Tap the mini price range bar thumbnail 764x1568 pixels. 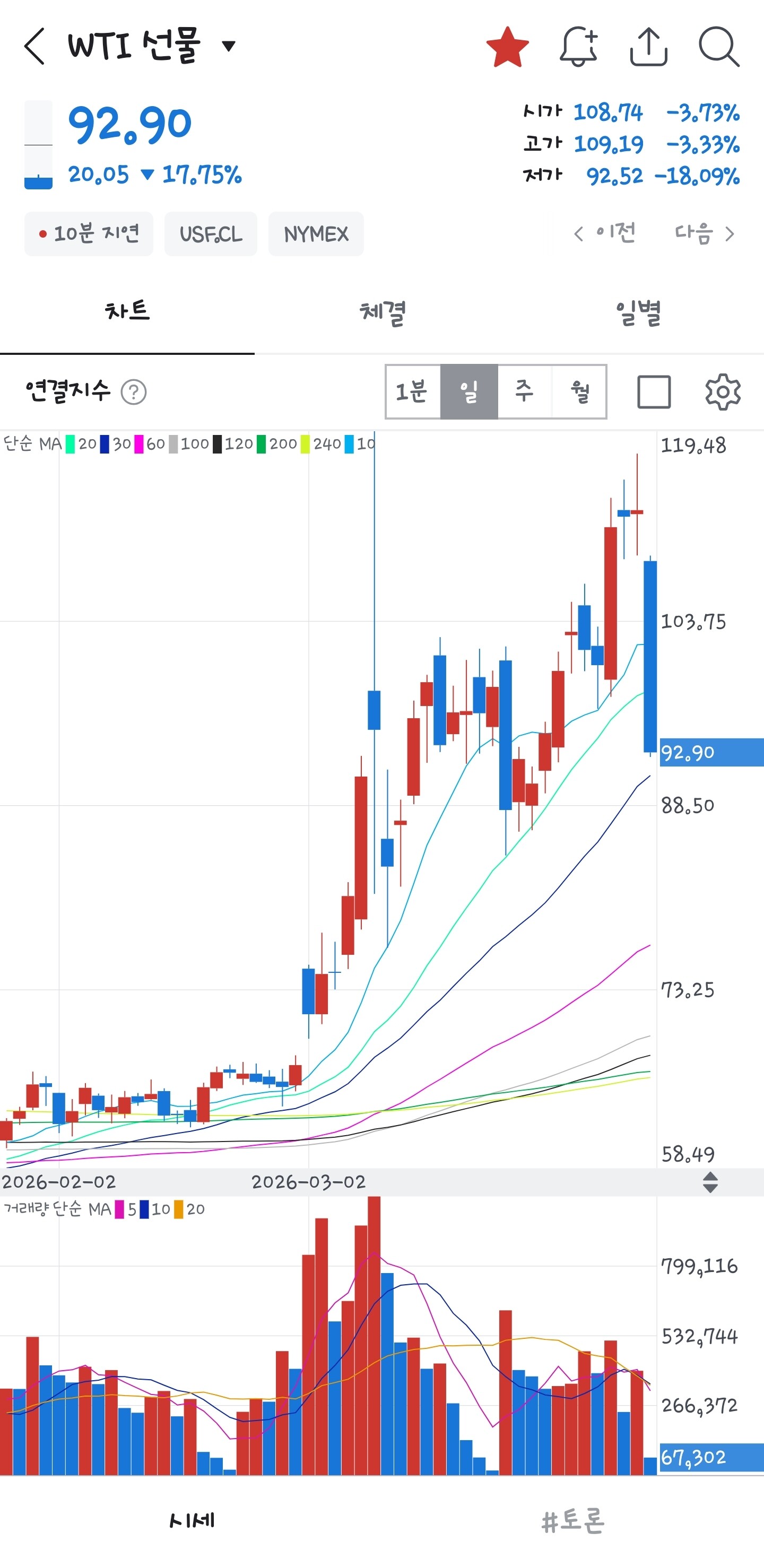[x=38, y=145]
